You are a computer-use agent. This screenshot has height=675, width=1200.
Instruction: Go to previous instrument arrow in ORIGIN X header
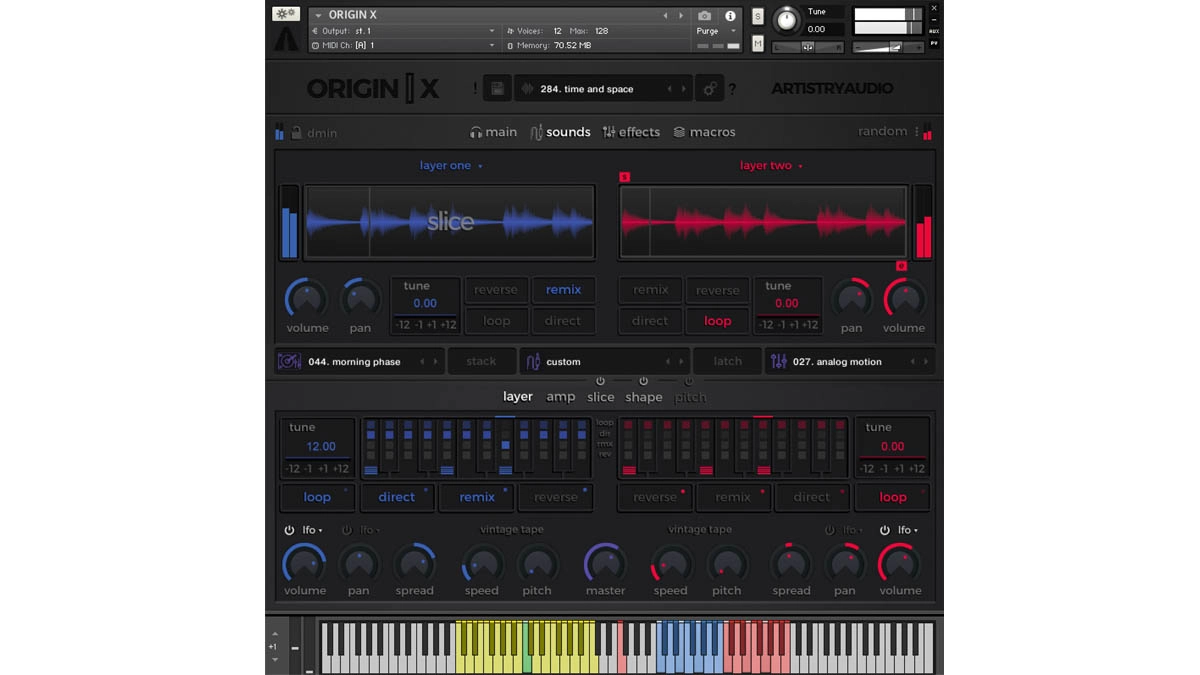click(666, 16)
